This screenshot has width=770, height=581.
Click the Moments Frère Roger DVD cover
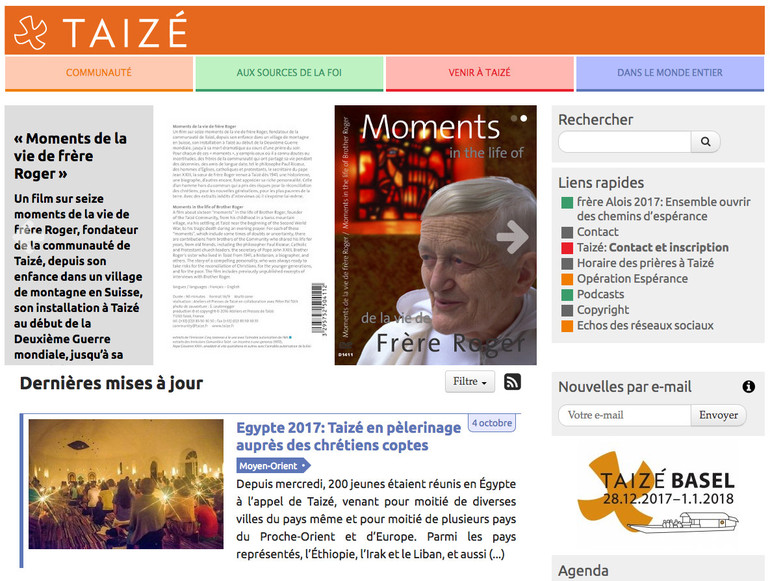(436, 235)
